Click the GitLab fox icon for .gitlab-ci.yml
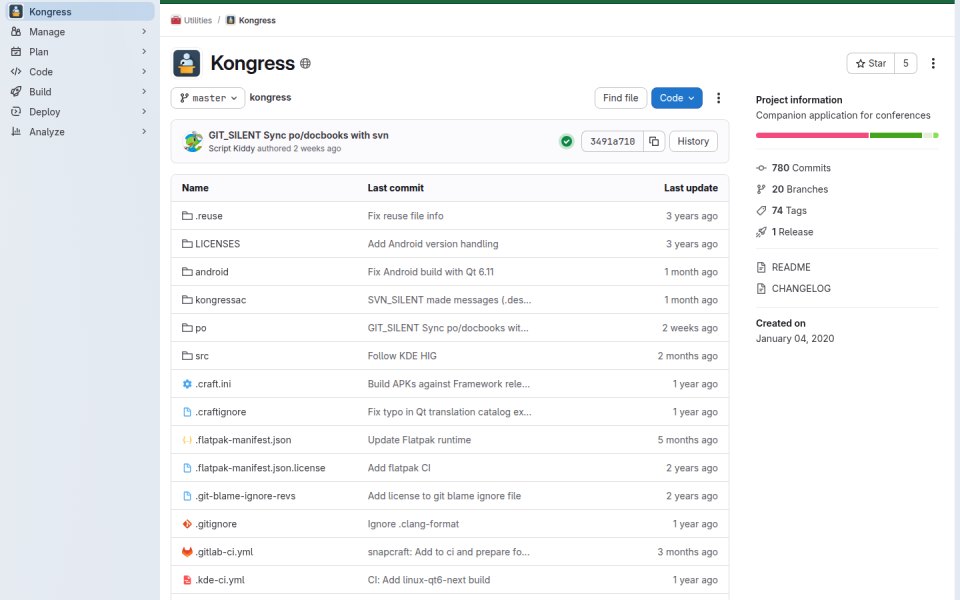The height and width of the screenshot is (600, 960). point(187,552)
